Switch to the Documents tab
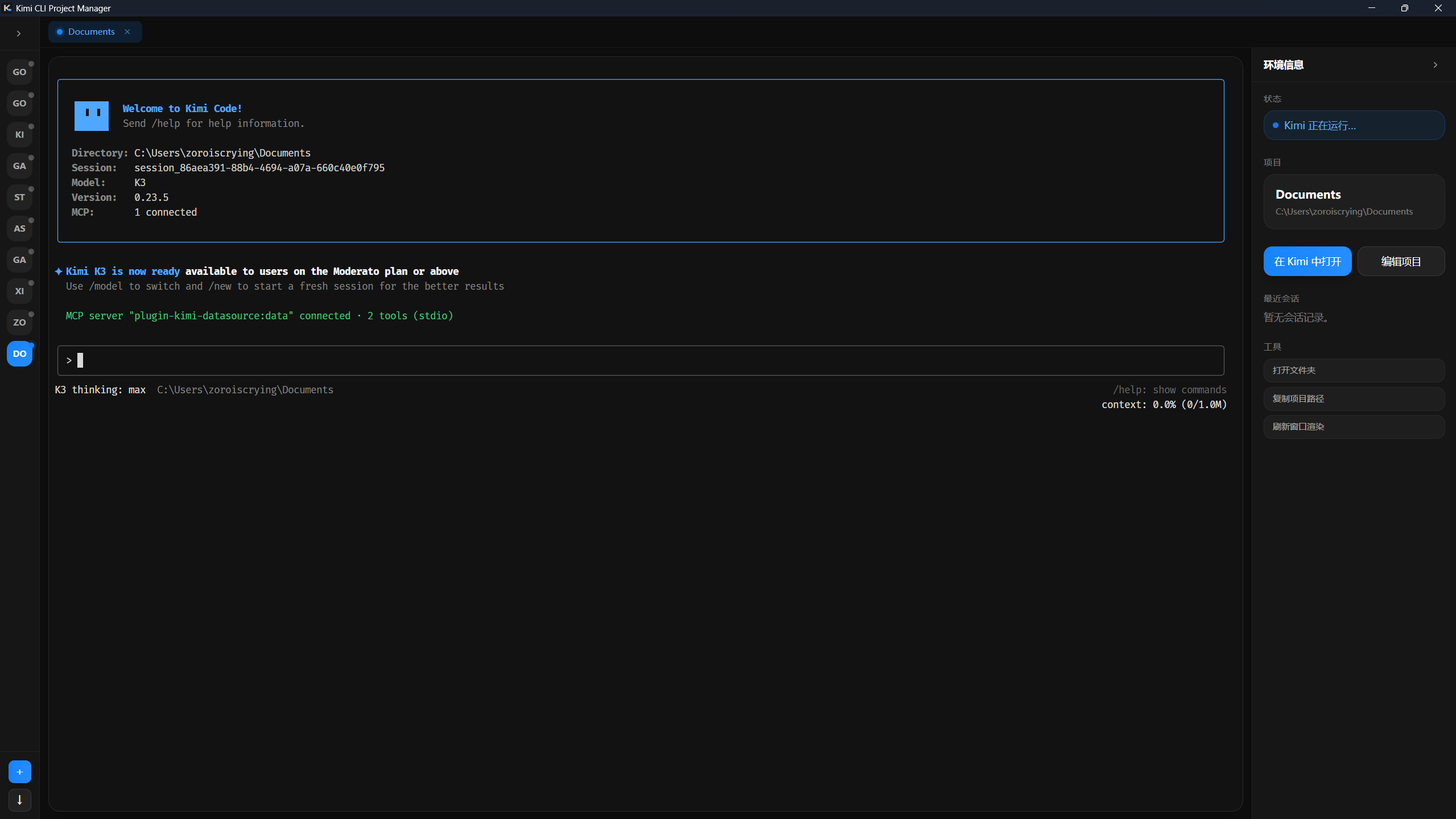This screenshot has width=1456, height=819. (91, 32)
